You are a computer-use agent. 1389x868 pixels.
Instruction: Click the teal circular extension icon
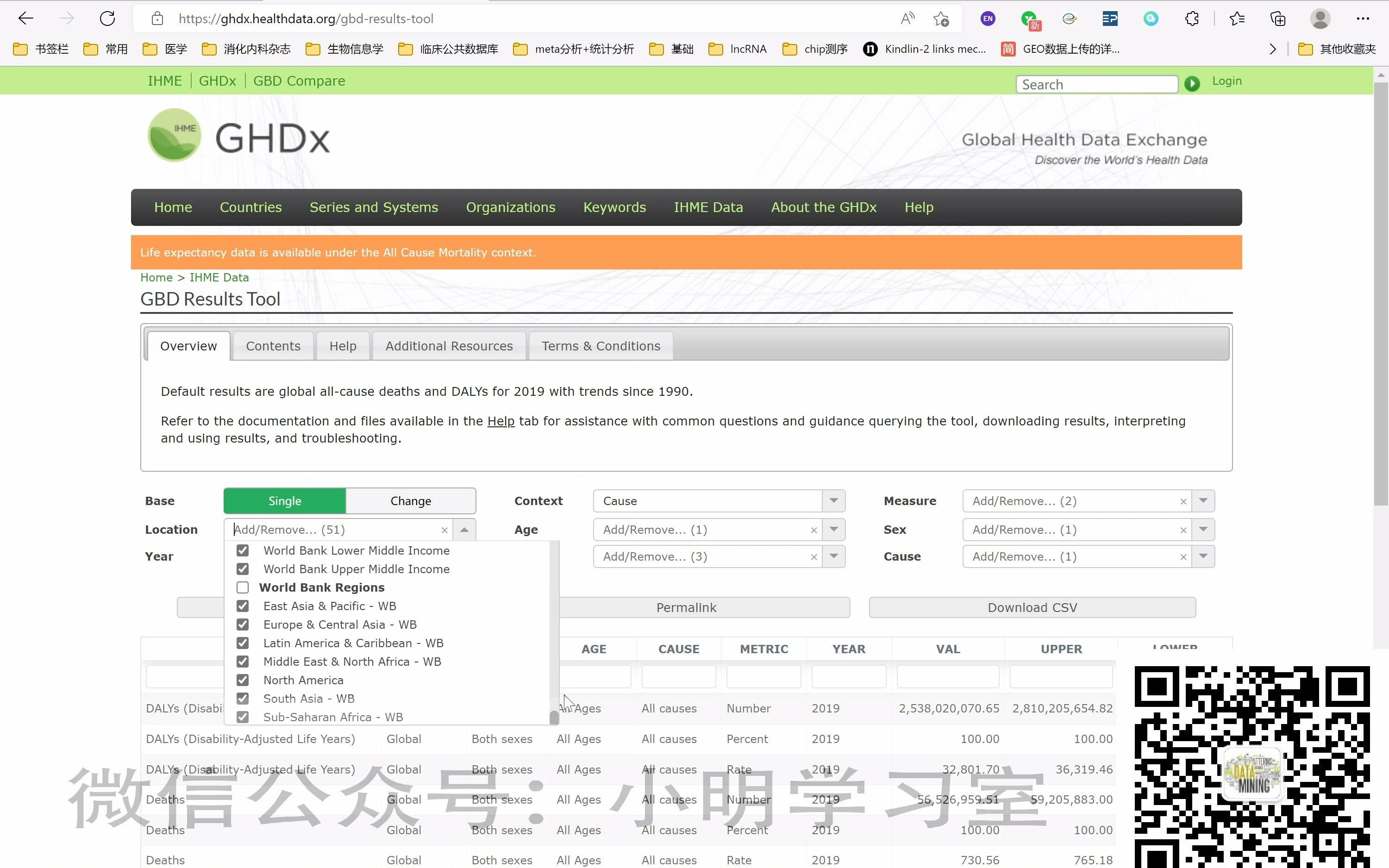tap(1151, 19)
